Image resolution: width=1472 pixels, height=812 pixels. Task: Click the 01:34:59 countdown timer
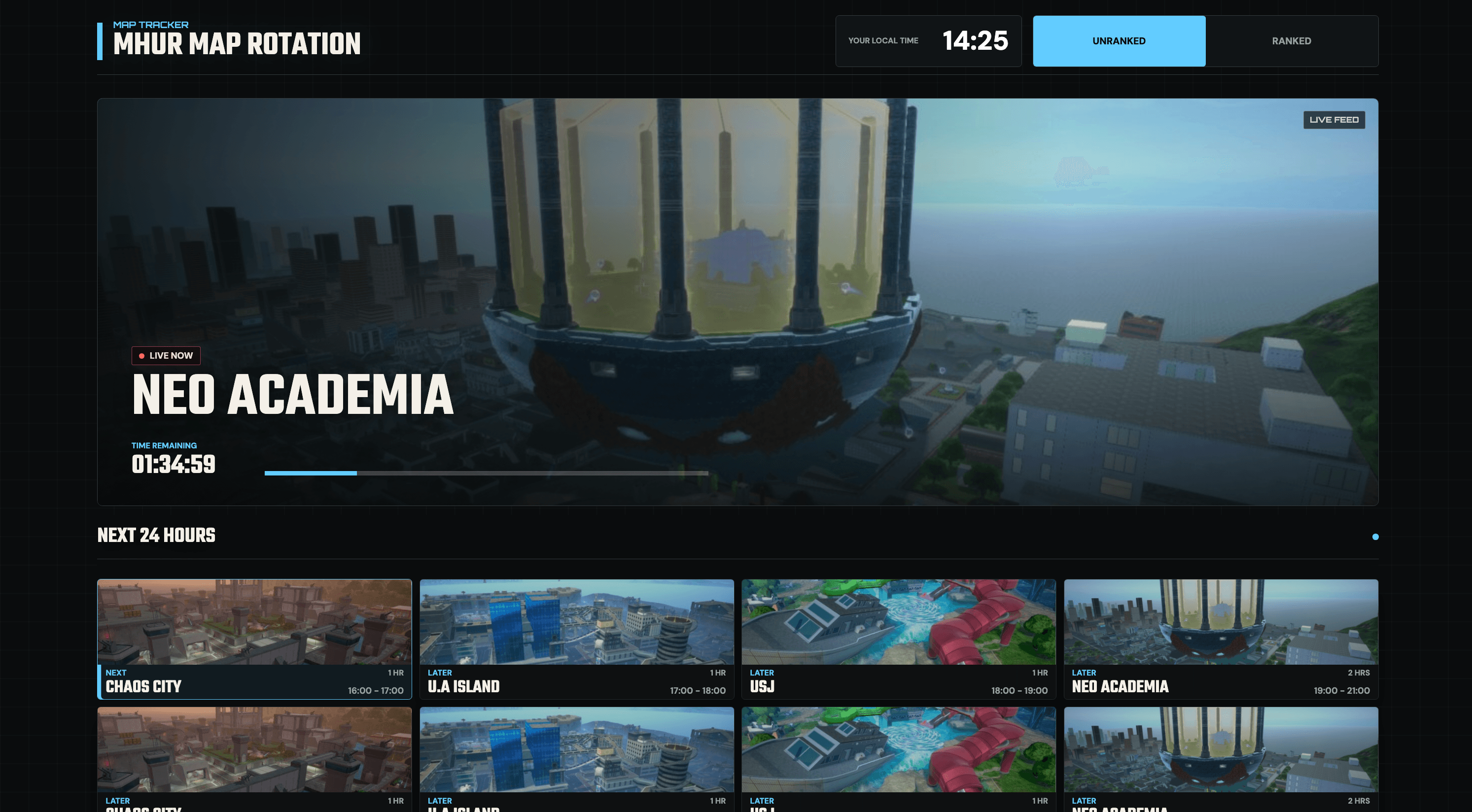pyautogui.click(x=173, y=464)
